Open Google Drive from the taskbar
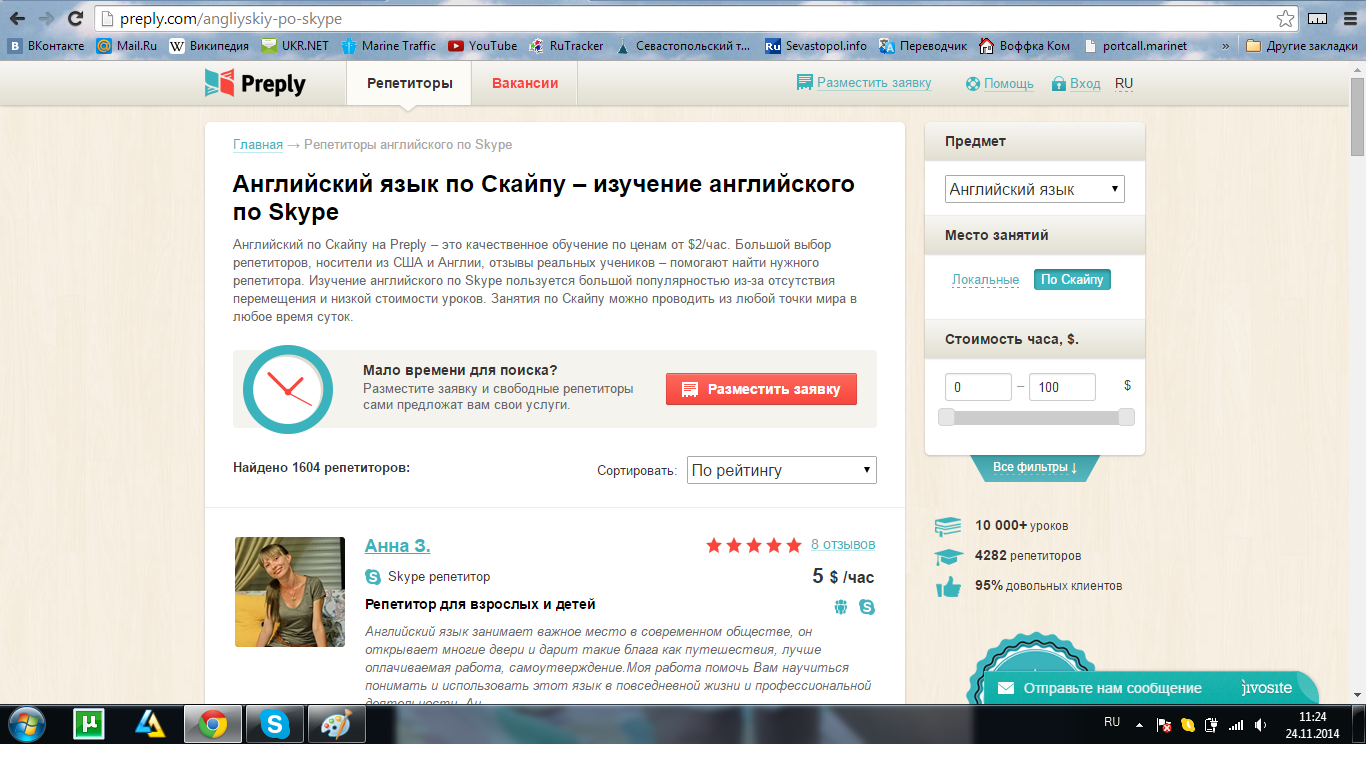The height and width of the screenshot is (768, 1366). [x=150, y=724]
